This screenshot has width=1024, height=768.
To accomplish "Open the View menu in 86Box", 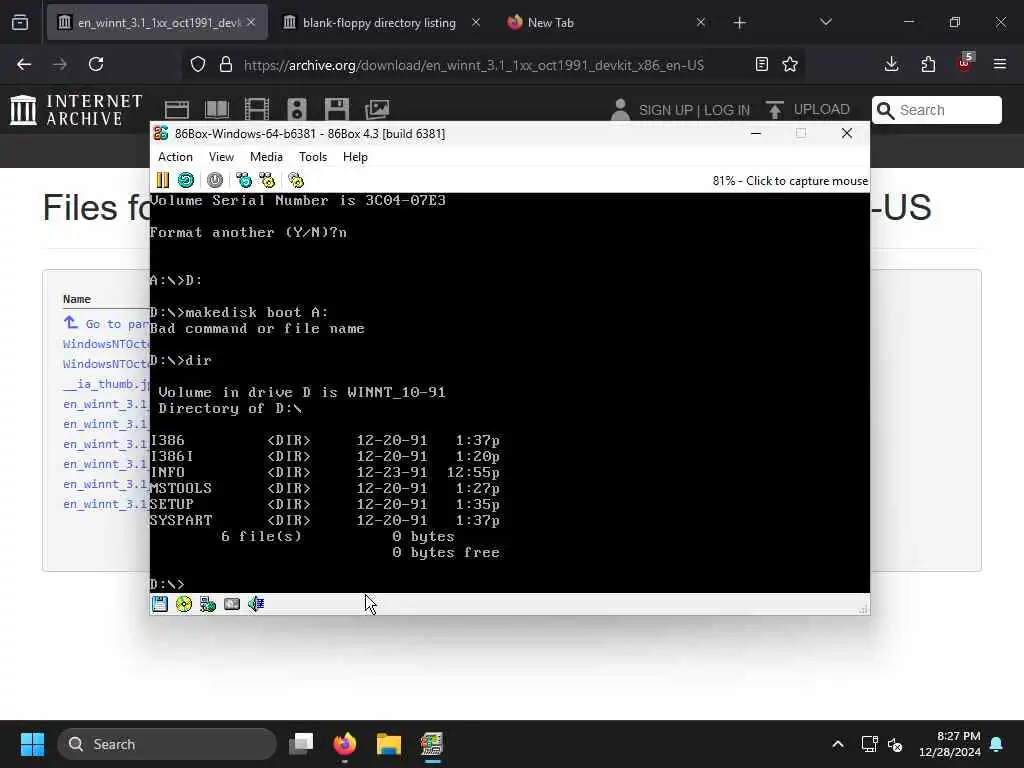I will tap(221, 157).
